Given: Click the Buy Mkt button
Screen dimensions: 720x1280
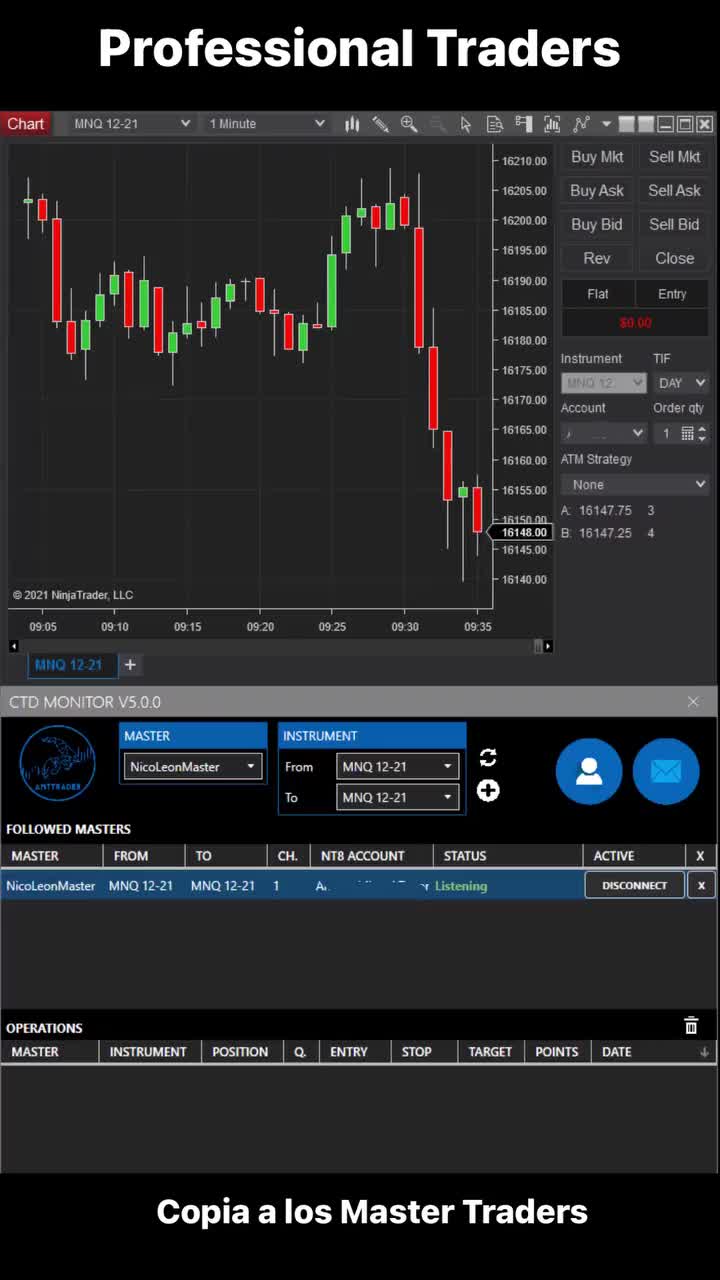Looking at the screenshot, I should pos(597,157).
